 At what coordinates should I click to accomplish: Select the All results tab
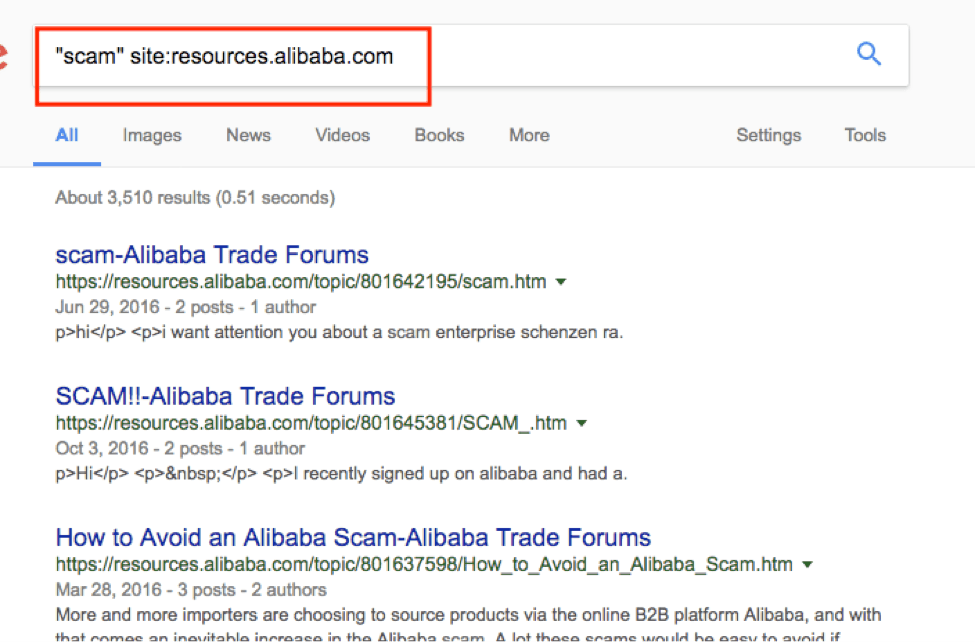[67, 135]
